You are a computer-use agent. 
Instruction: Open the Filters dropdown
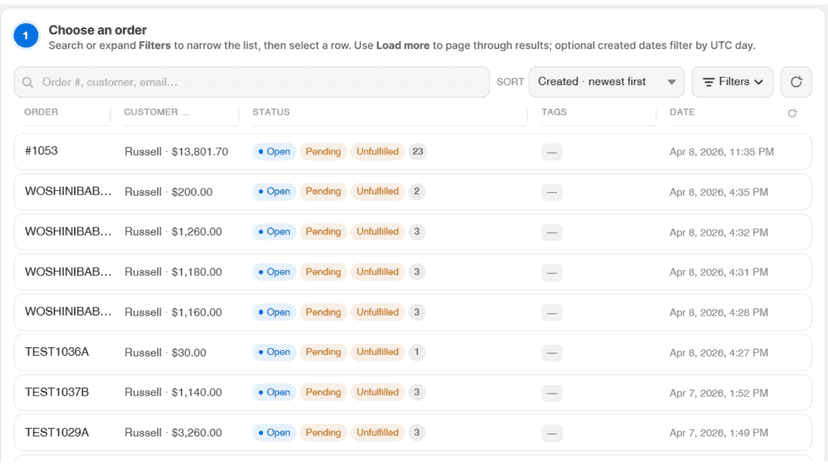click(732, 82)
